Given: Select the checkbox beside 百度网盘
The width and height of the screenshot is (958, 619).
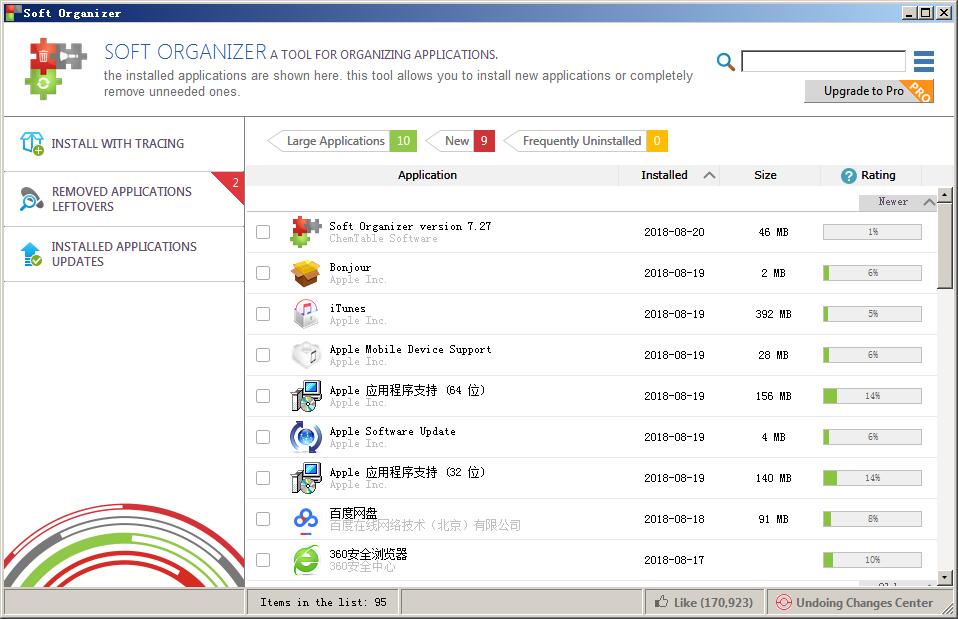Looking at the screenshot, I should click(263, 518).
